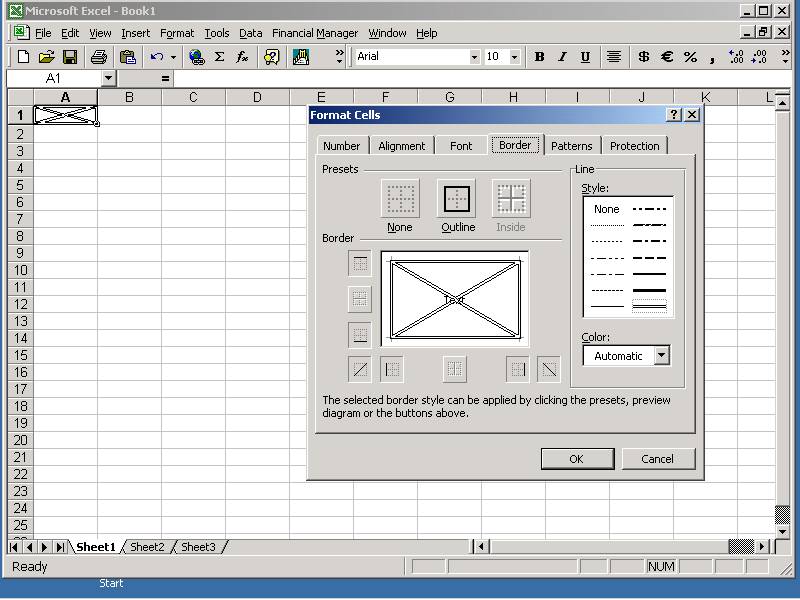800x600 pixels.
Task: Switch to the Patterns tab
Action: tap(572, 146)
